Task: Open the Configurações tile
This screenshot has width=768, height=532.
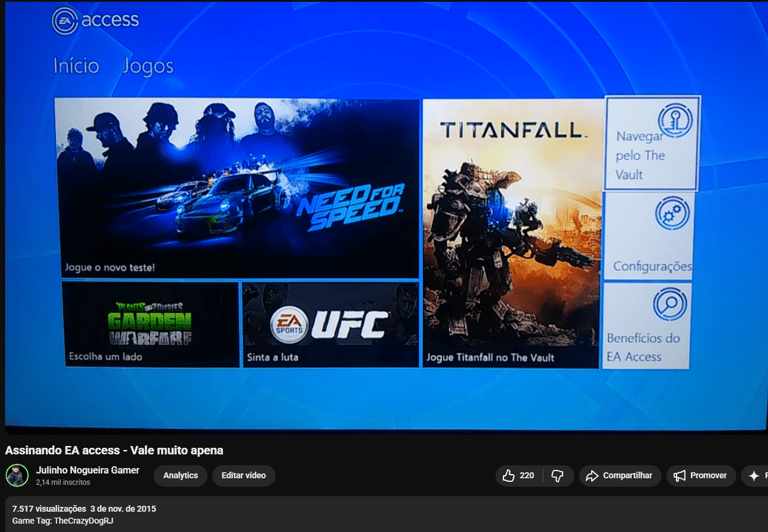Action: pyautogui.click(x=649, y=236)
